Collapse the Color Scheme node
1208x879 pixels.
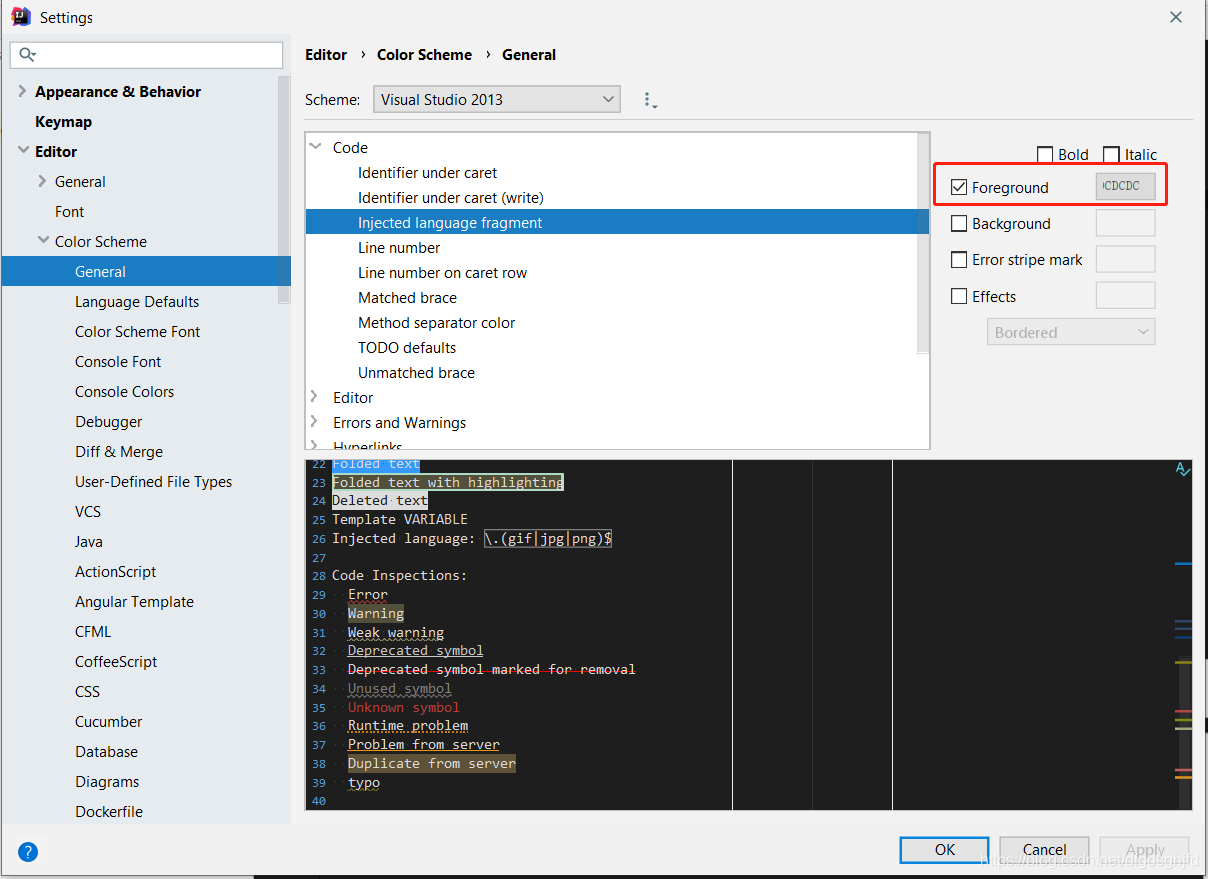(43, 241)
